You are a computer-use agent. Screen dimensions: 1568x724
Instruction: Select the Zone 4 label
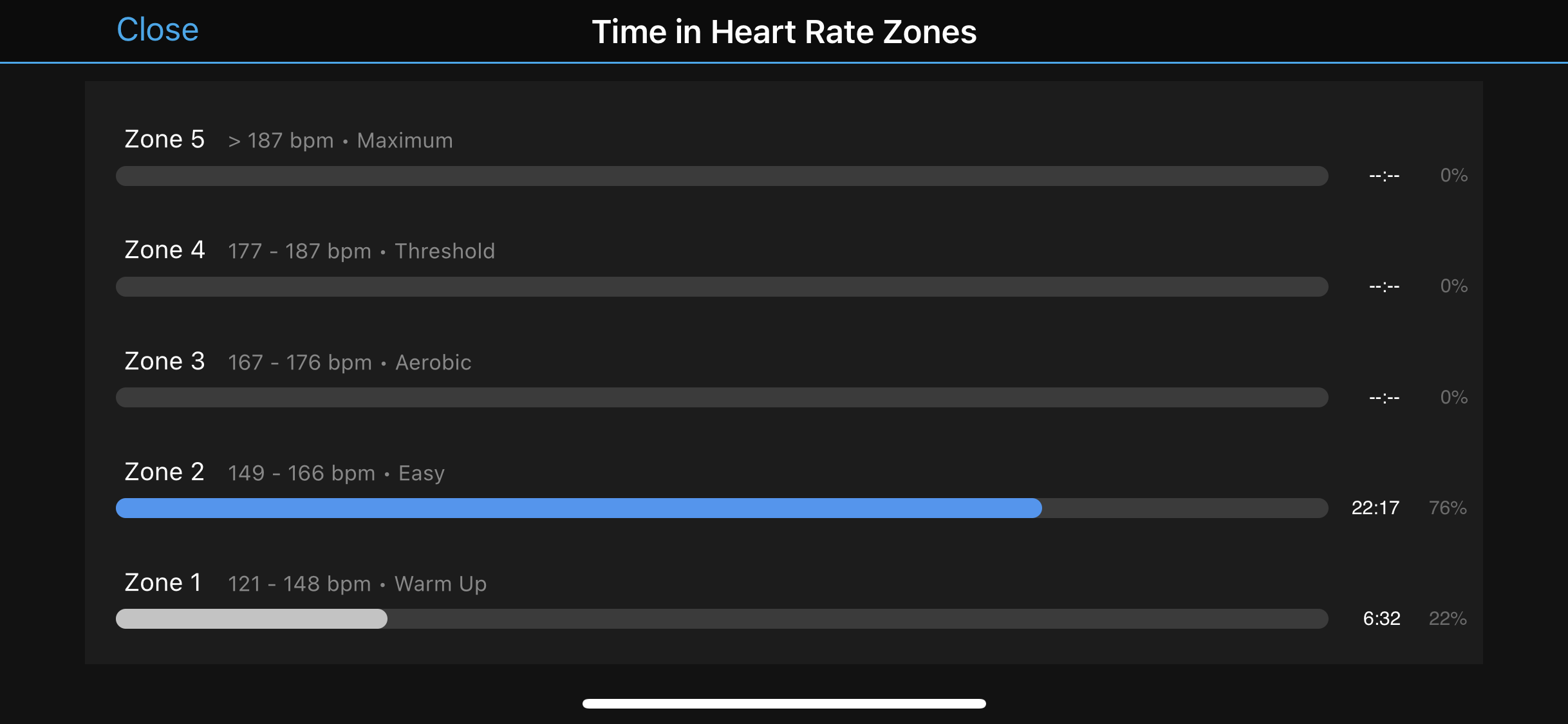pos(164,250)
